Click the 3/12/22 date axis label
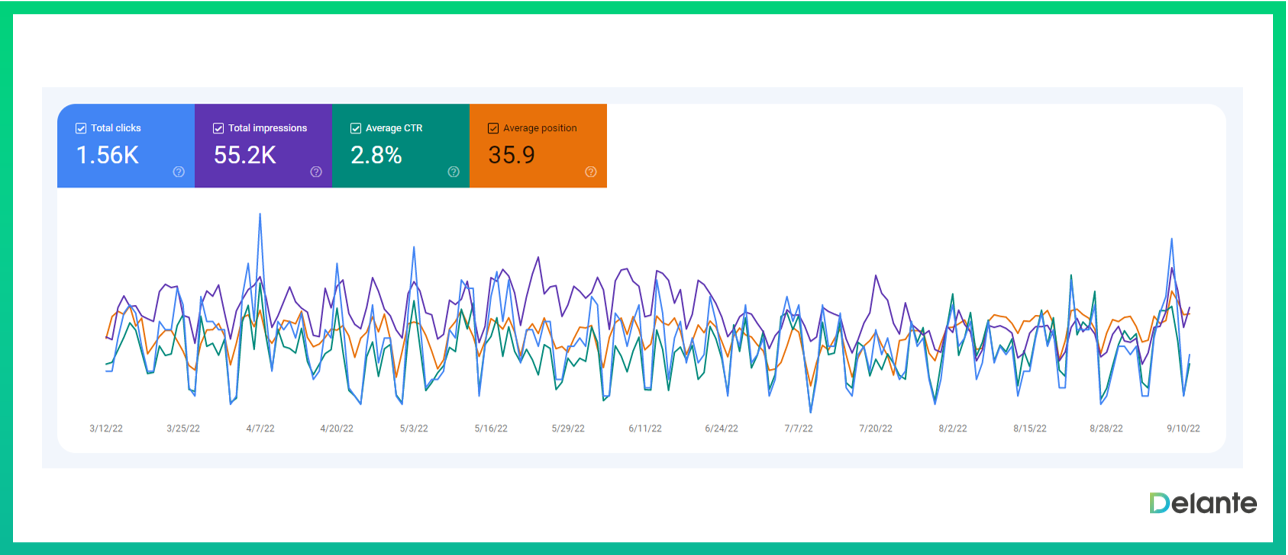Viewport: 1288px width, 555px height. pos(106,428)
